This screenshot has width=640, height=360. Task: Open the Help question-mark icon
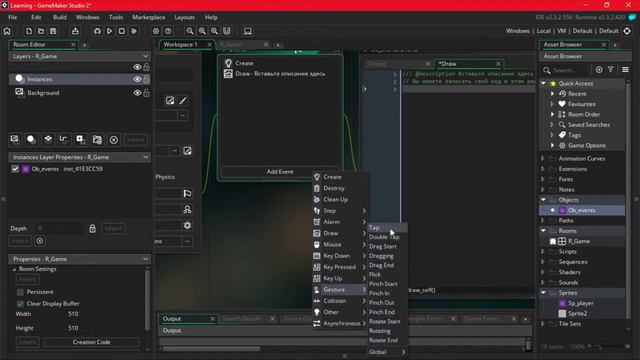(168, 31)
